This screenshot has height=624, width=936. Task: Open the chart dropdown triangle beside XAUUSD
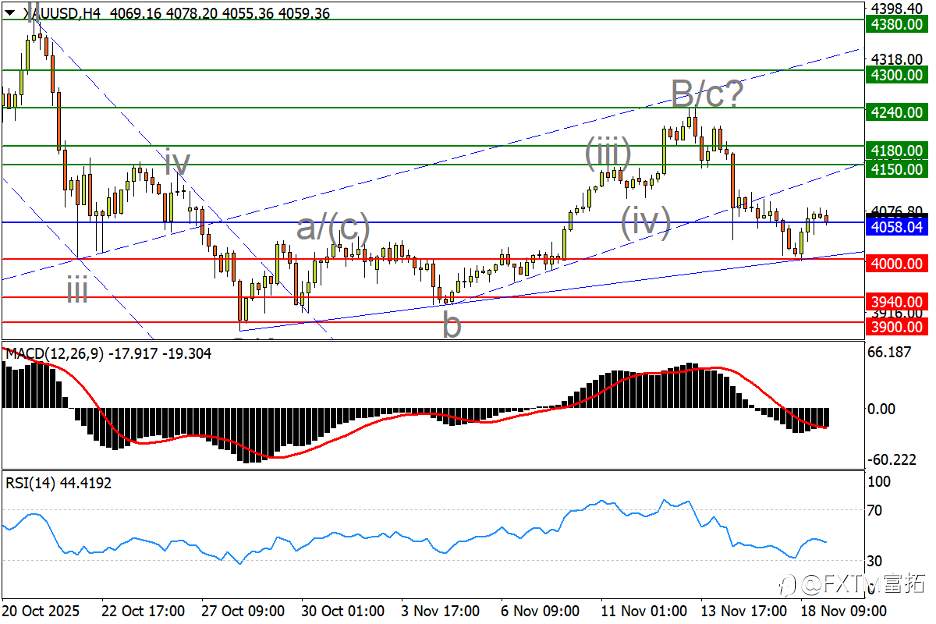tap(10, 12)
